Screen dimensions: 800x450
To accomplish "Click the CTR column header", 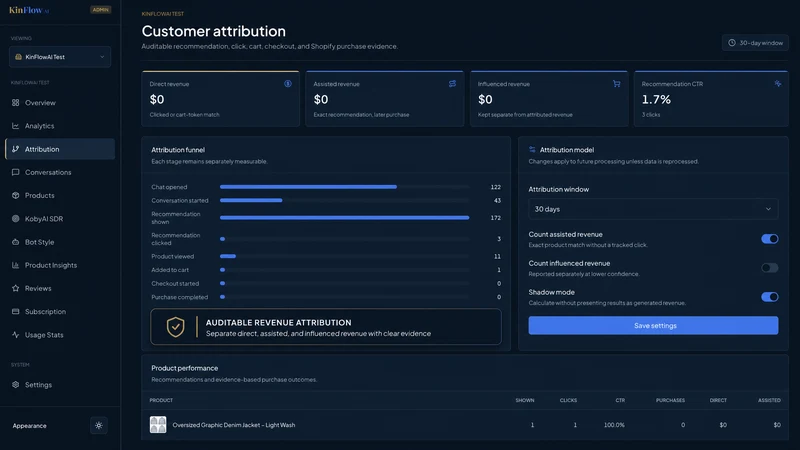I will coord(620,401).
